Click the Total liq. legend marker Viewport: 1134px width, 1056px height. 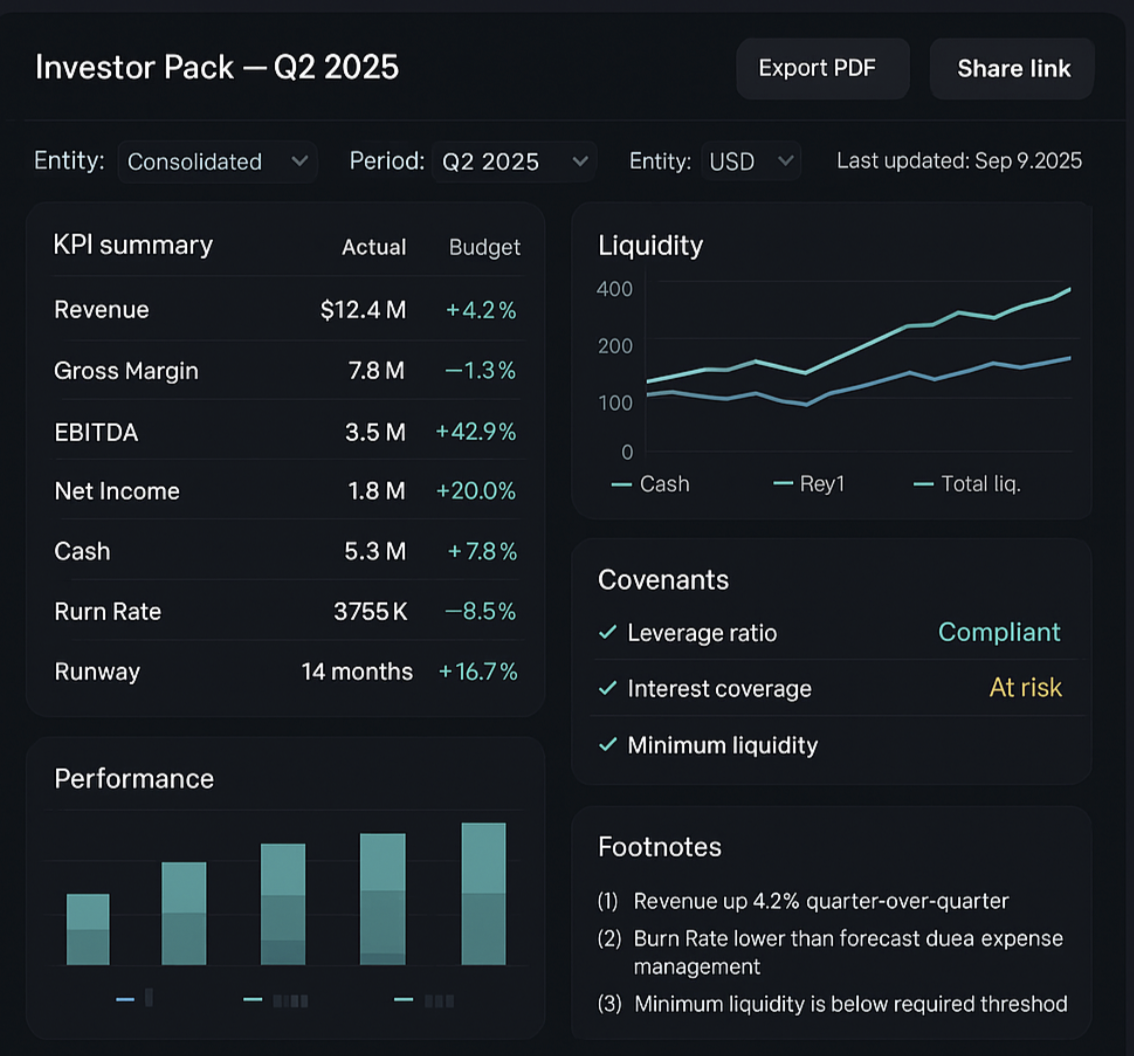924,485
